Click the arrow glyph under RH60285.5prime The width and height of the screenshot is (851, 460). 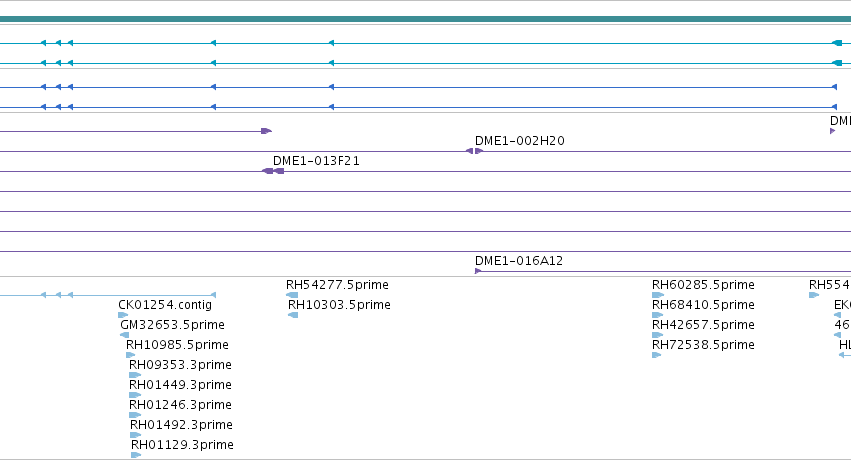point(658,295)
